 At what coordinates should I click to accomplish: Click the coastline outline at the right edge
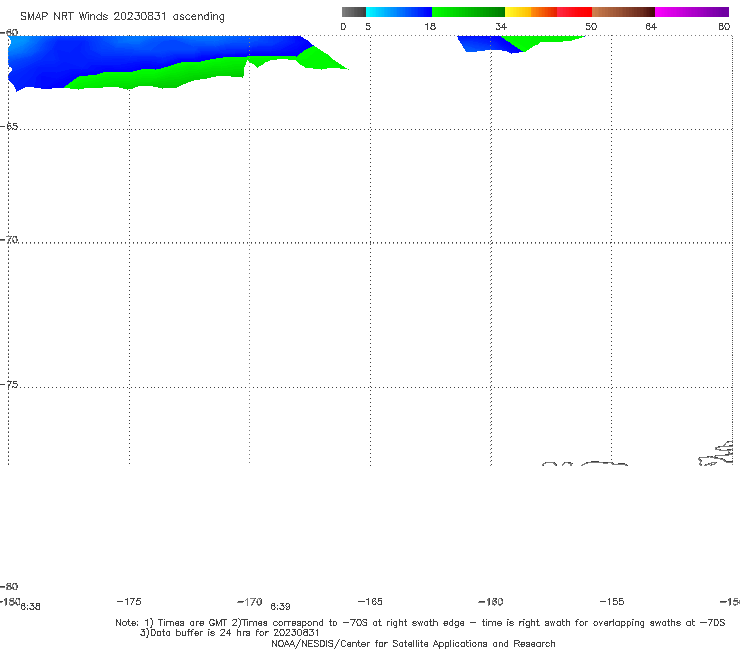(716, 454)
